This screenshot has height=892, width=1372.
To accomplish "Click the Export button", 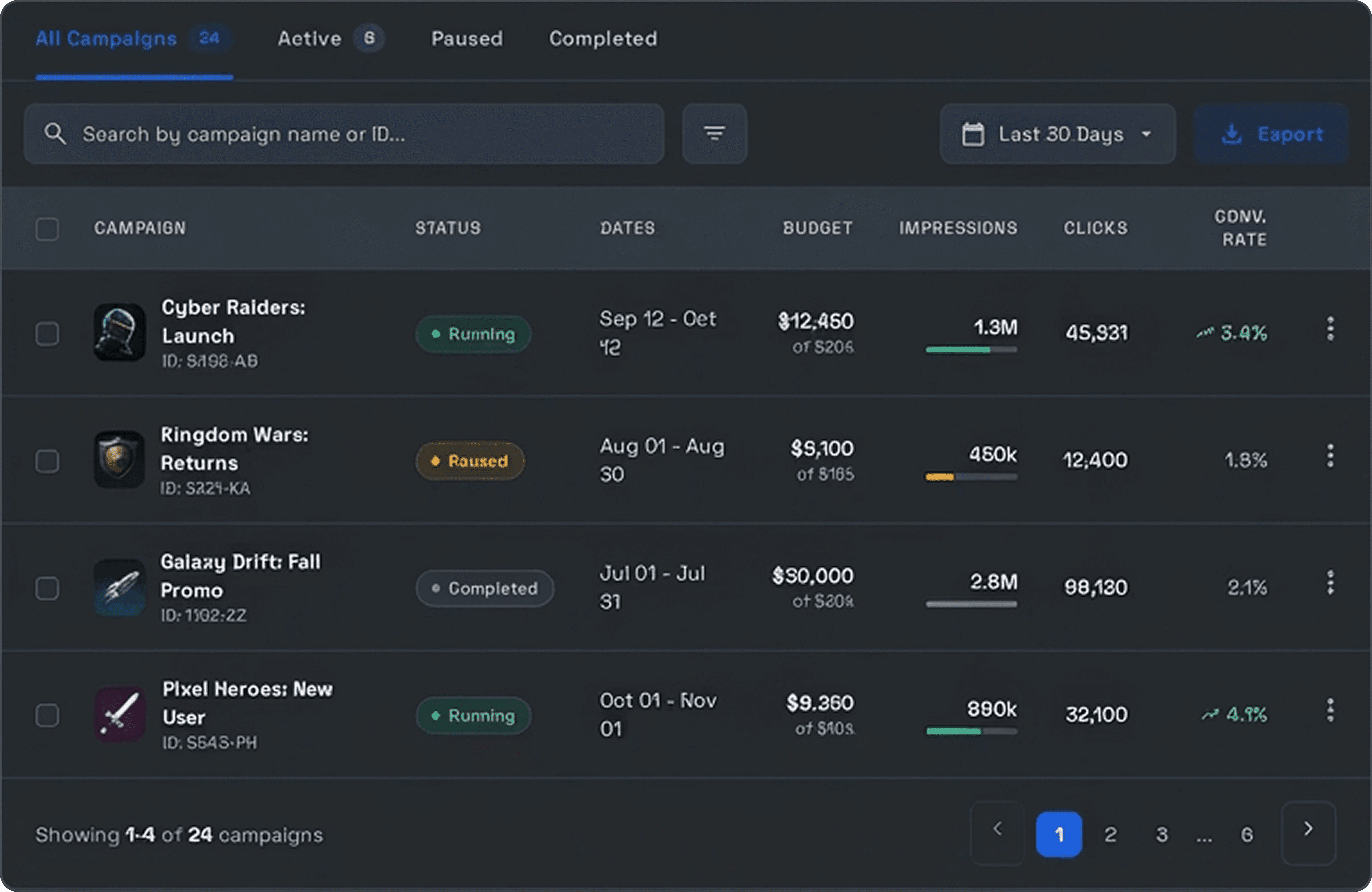I will [x=1271, y=134].
